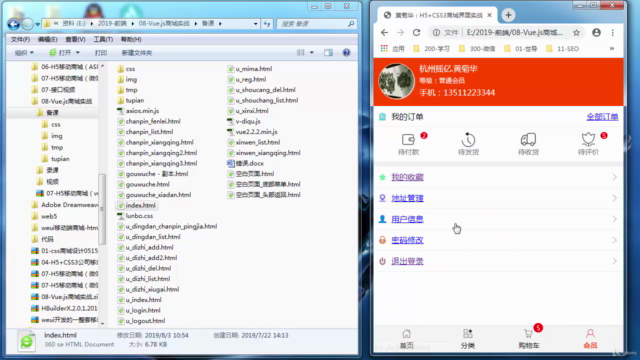The width and height of the screenshot is (640, 360).
Task: Open the 查看(V) menu
Action: (76, 39)
